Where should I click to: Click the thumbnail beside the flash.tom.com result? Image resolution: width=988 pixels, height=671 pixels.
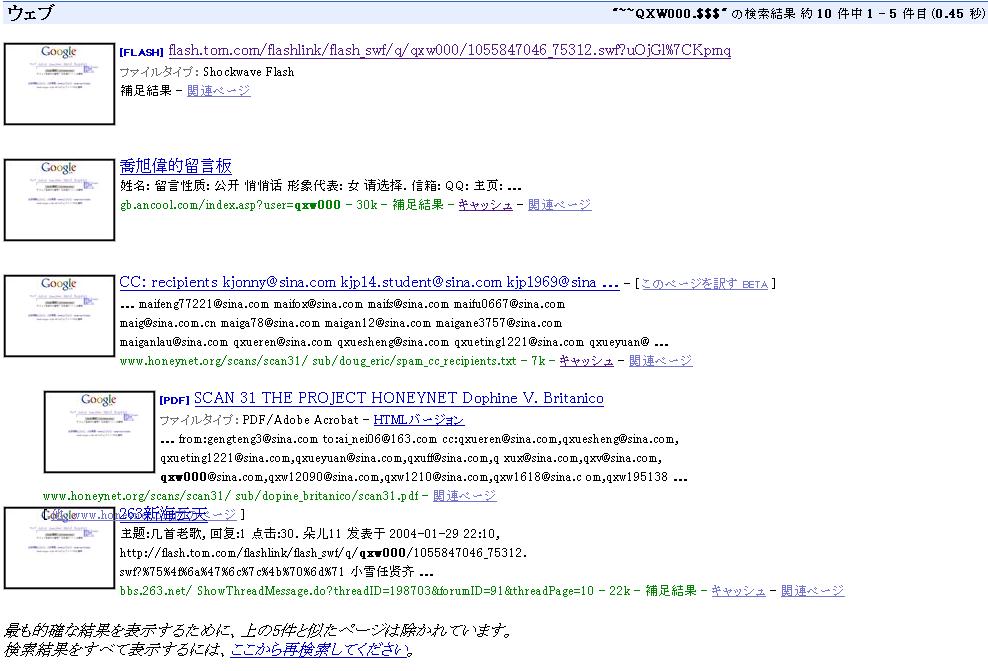pyautogui.click(x=59, y=83)
